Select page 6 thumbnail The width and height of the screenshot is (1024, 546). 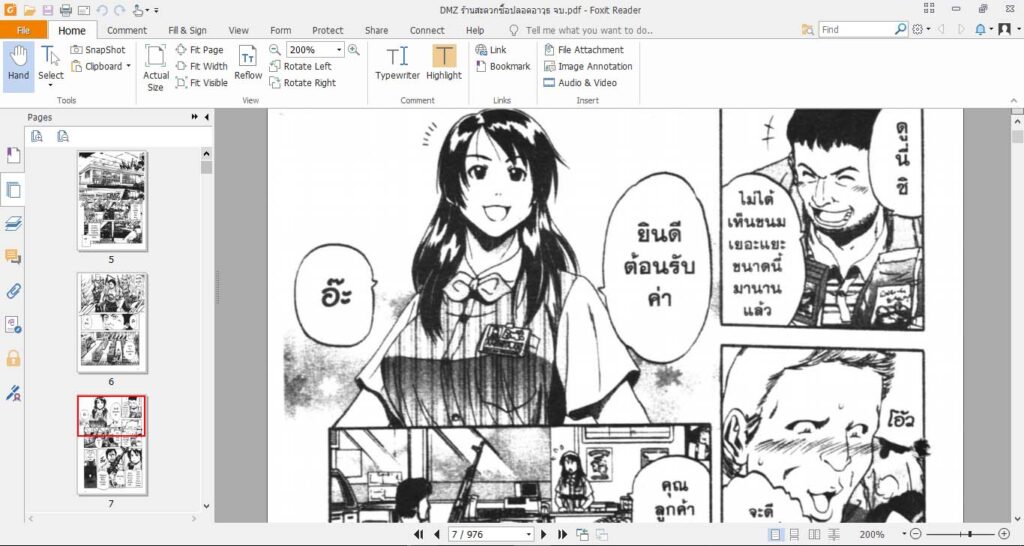[x=112, y=323]
